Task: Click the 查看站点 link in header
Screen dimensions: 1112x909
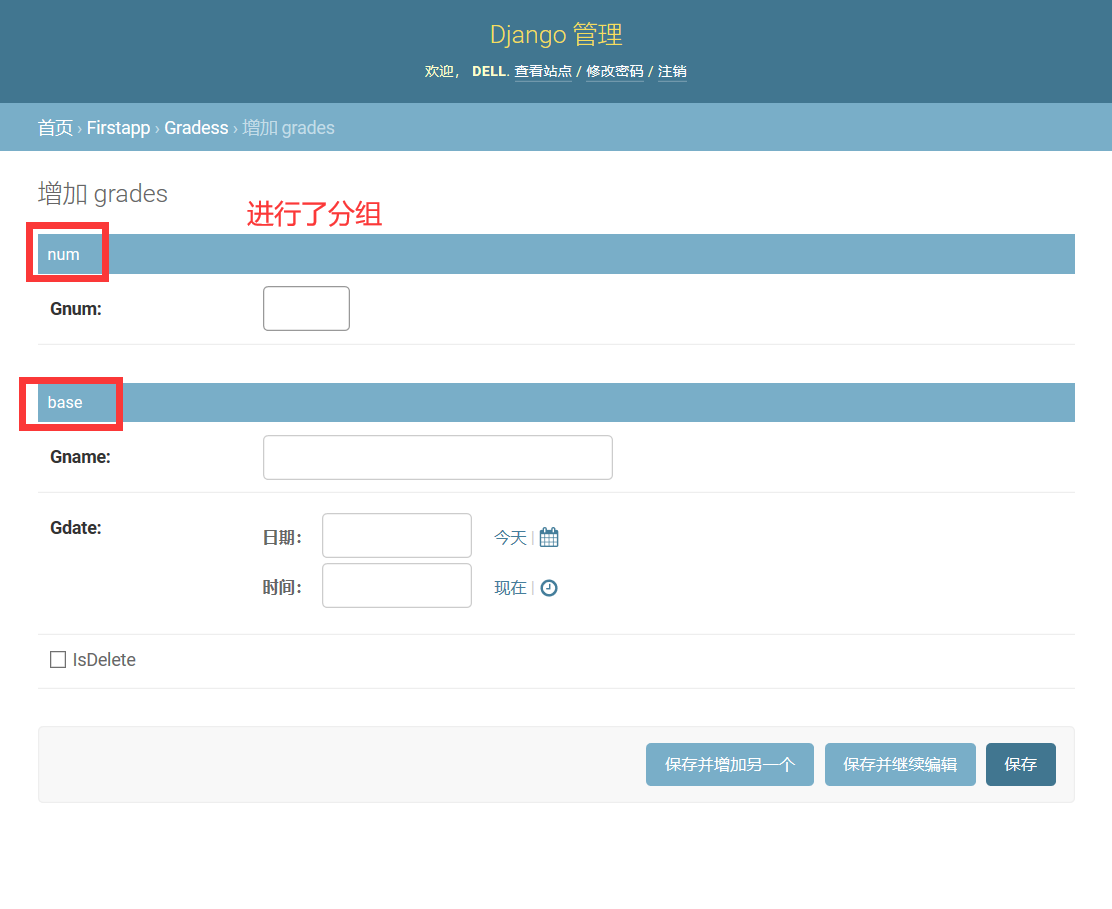Action: pos(543,71)
